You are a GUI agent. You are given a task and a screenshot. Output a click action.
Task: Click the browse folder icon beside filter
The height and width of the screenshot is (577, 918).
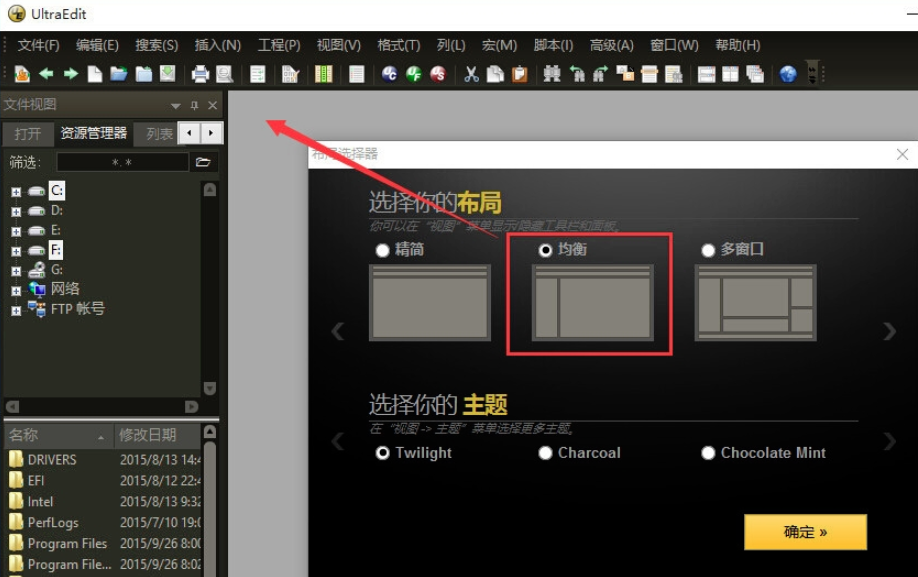click(203, 162)
